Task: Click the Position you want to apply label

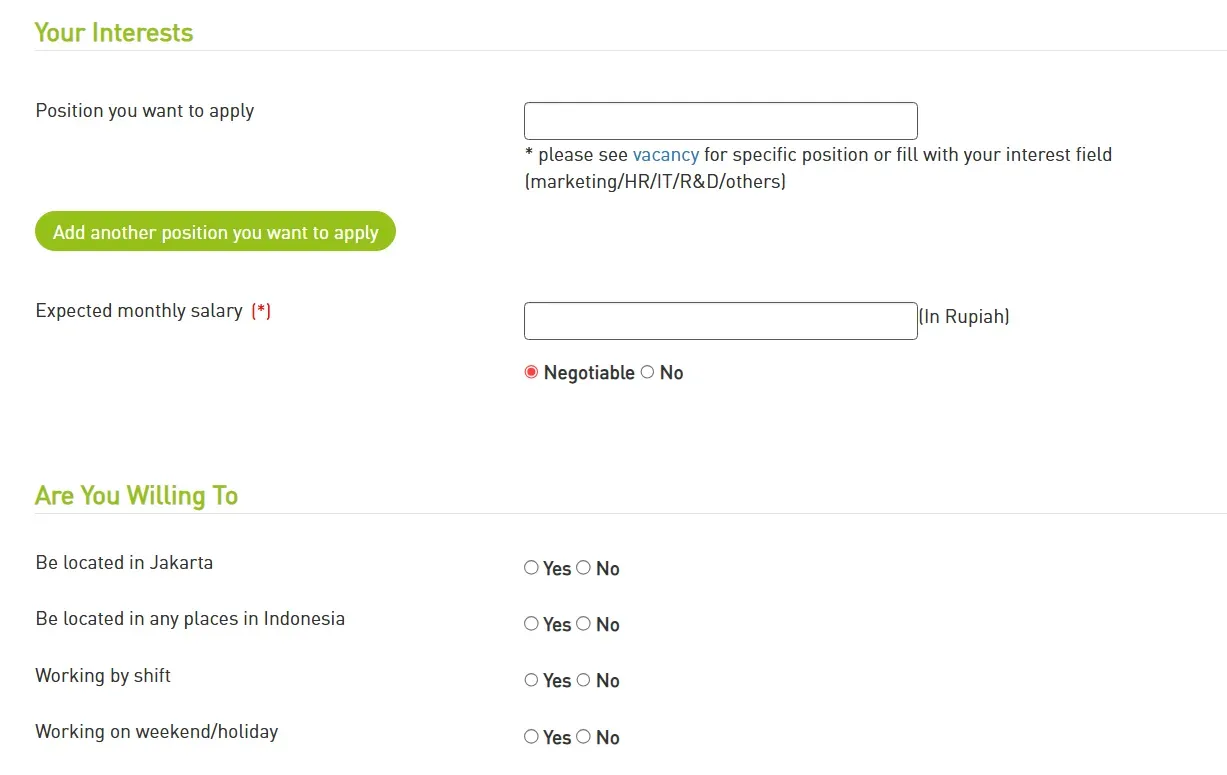Action: tap(145, 111)
